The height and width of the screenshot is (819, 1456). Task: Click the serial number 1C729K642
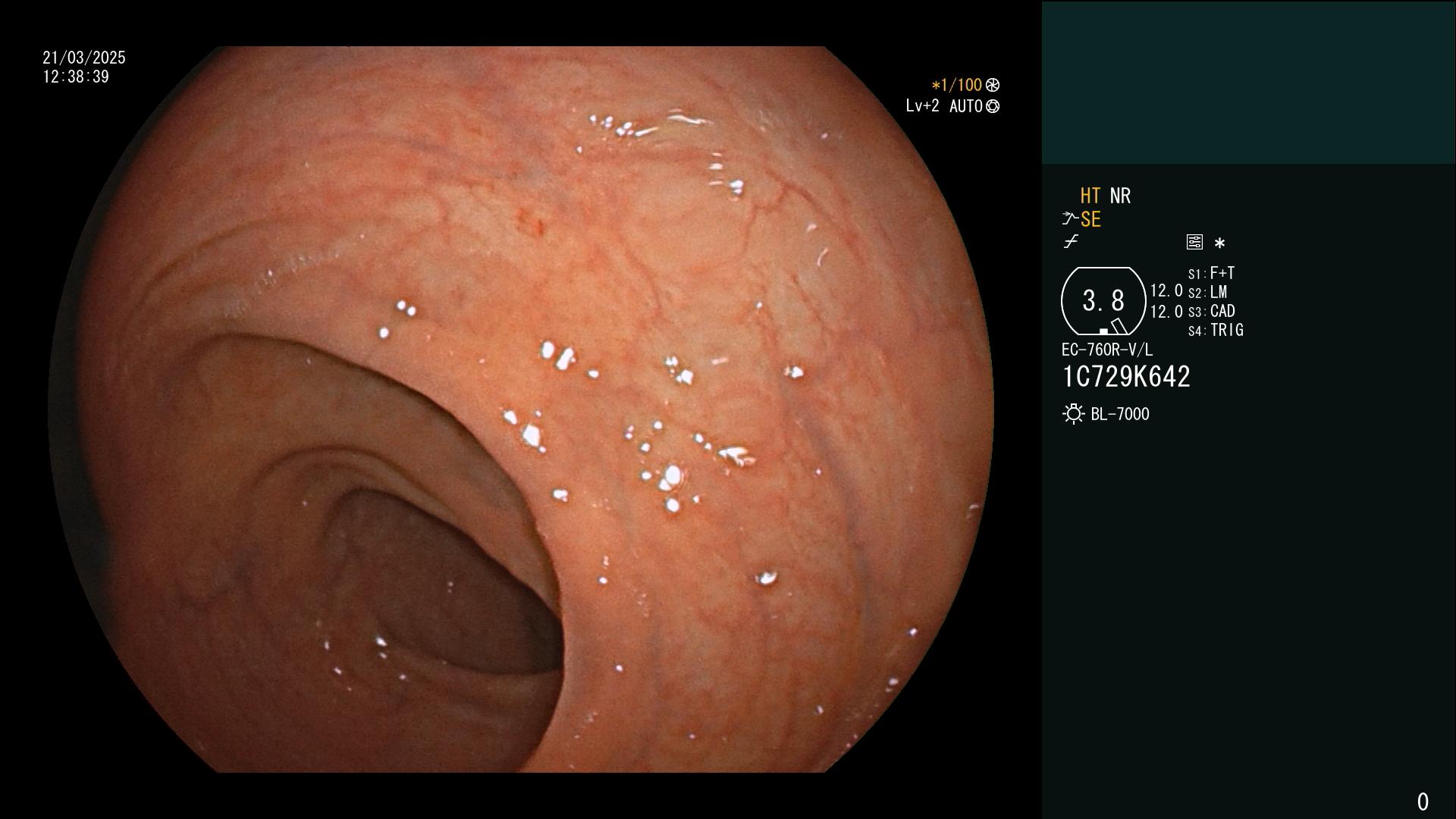coord(1126,377)
